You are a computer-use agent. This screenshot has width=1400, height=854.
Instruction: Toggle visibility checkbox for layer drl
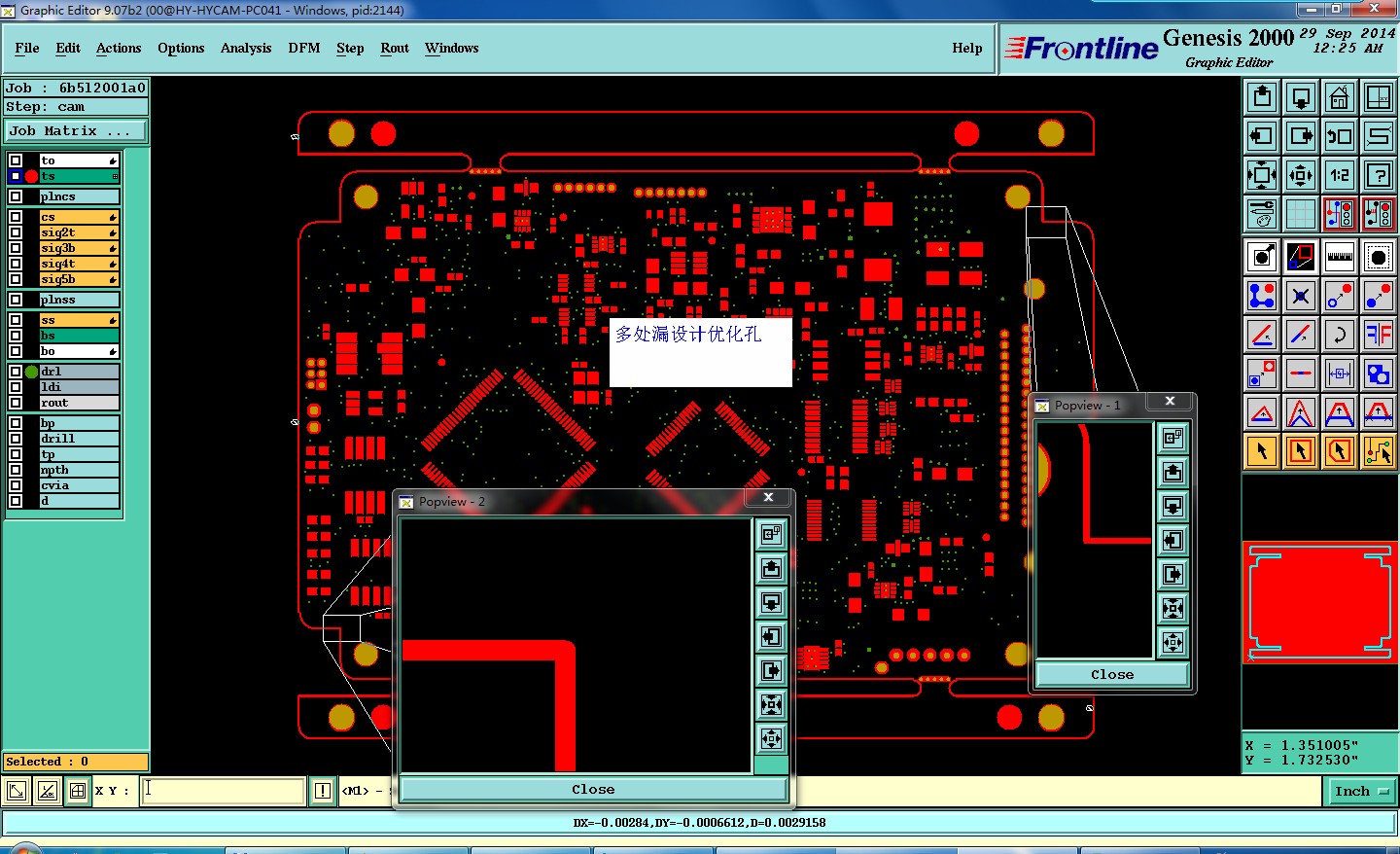click(16, 372)
